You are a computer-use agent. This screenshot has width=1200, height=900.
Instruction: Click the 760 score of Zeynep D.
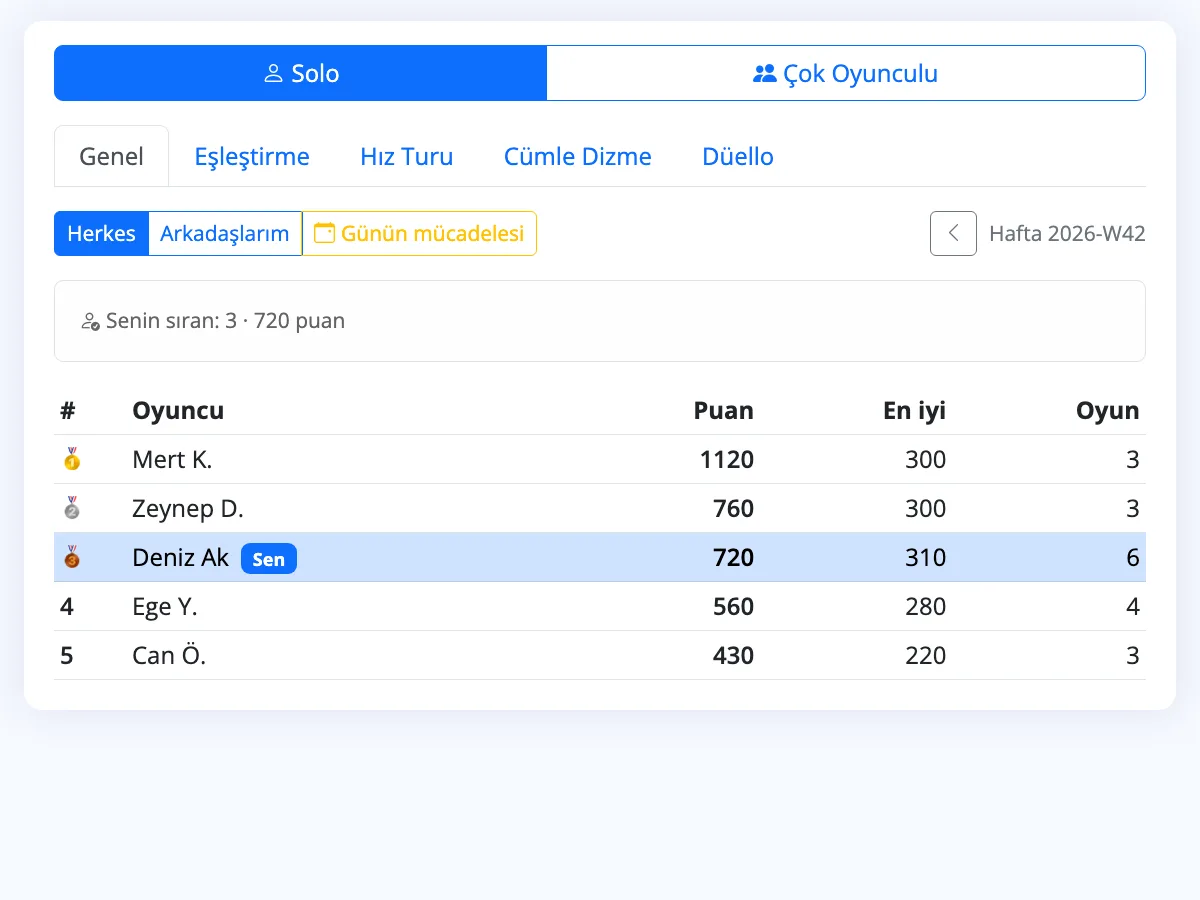(734, 508)
